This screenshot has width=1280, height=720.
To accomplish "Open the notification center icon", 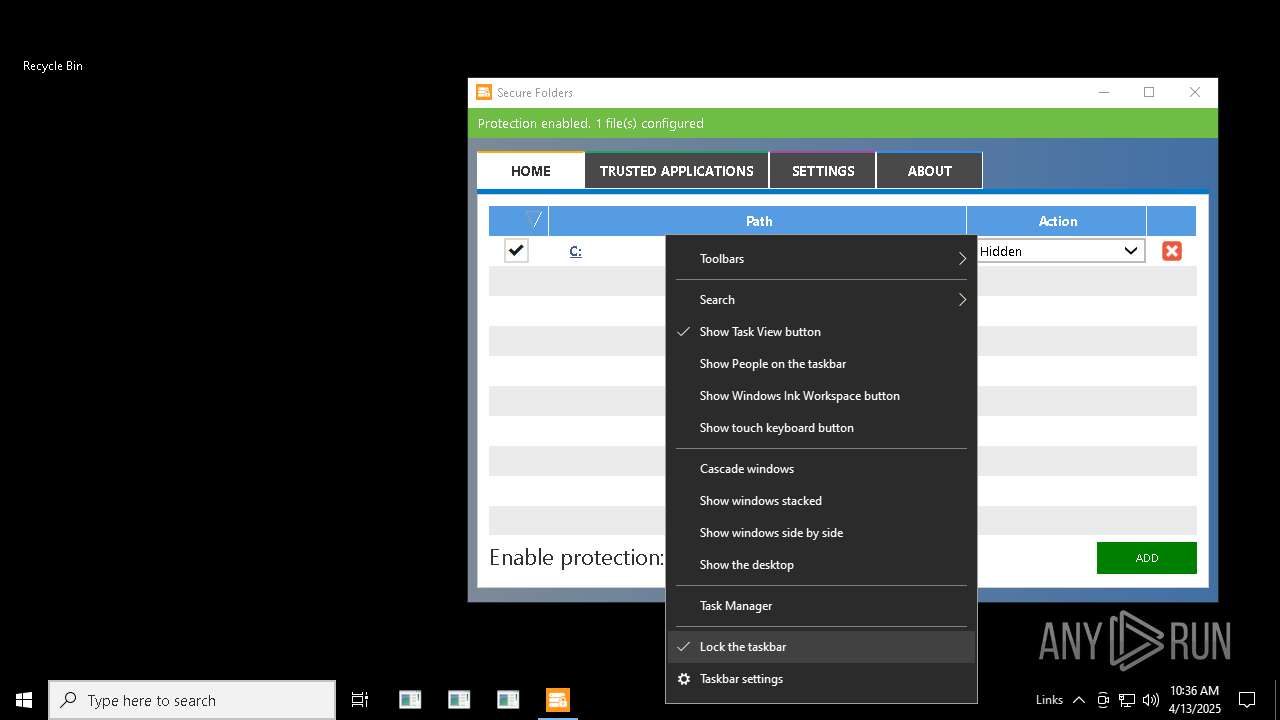I will 1247,700.
